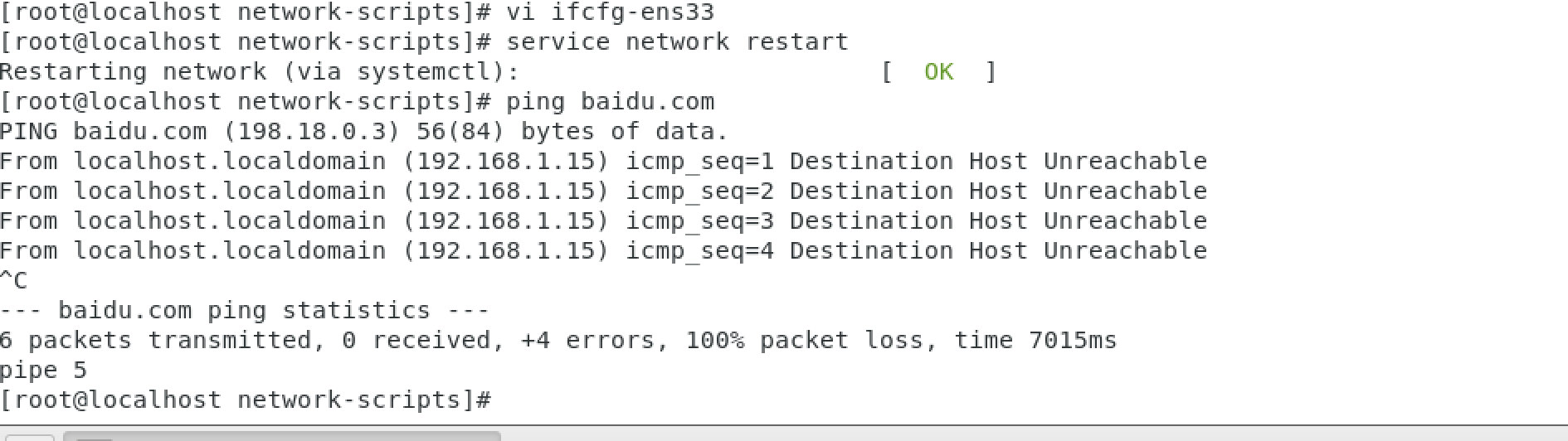Image resolution: width=1568 pixels, height=441 pixels.
Task: Click the wide taskbar window button at bottom
Action: pyautogui.click(x=282, y=436)
